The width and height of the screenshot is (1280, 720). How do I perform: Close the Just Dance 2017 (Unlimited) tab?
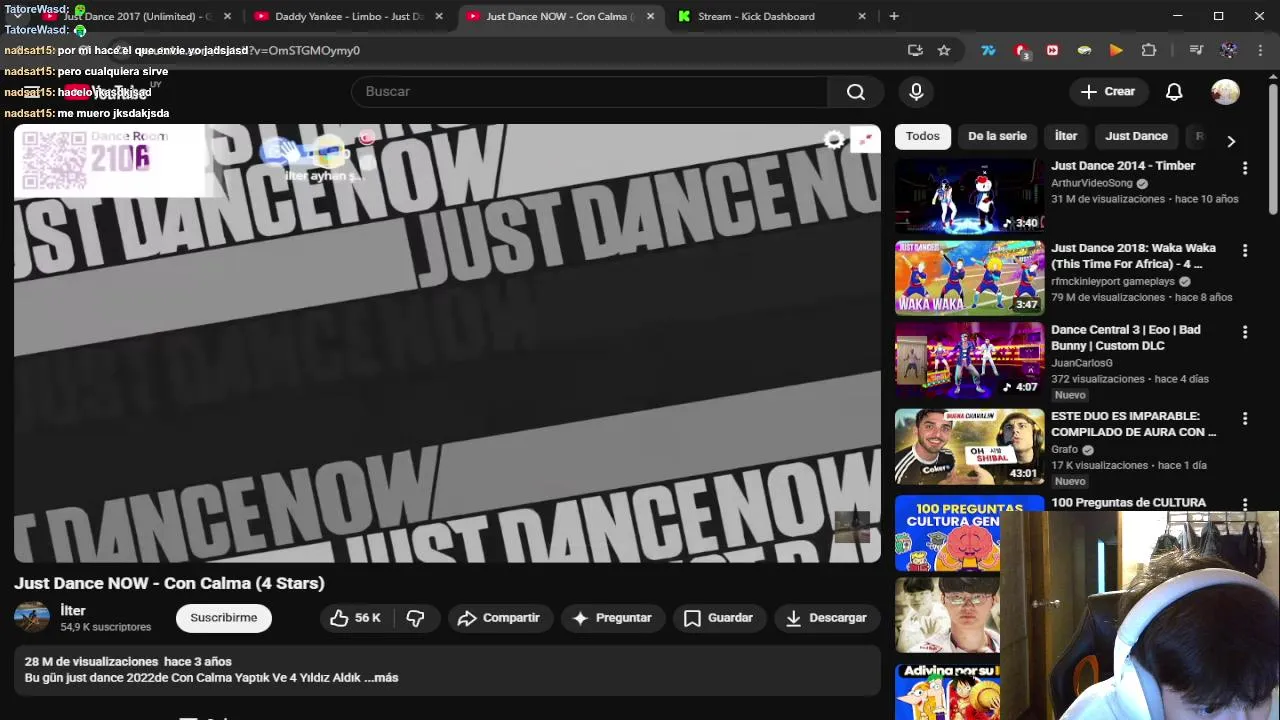(x=227, y=16)
